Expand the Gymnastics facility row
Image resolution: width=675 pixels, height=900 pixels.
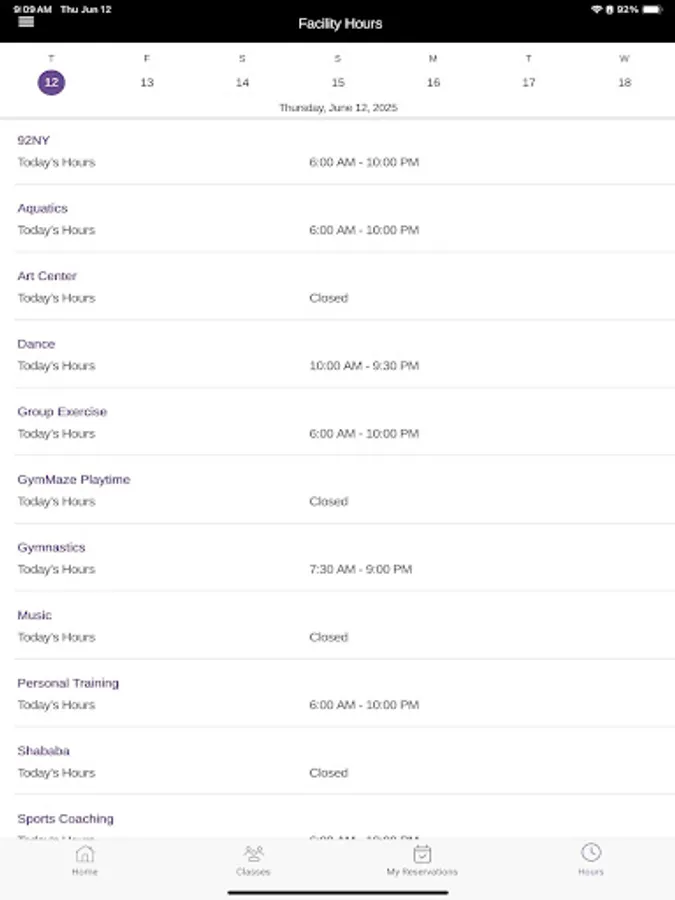(337, 558)
